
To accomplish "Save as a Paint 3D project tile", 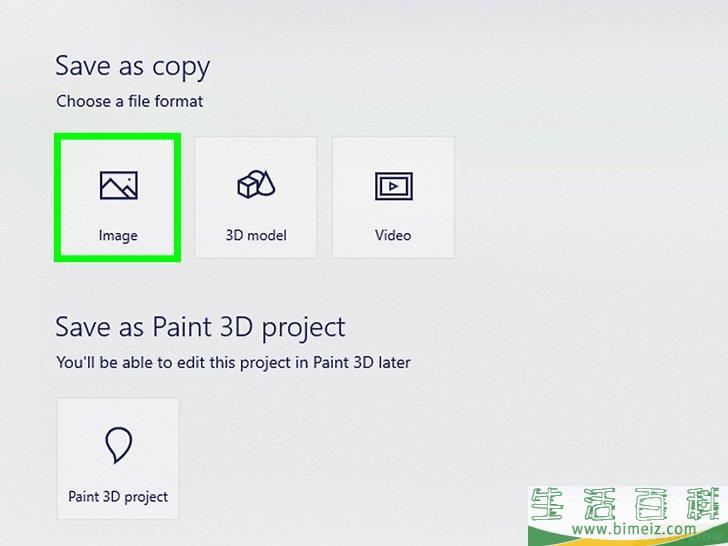I will click(x=118, y=459).
